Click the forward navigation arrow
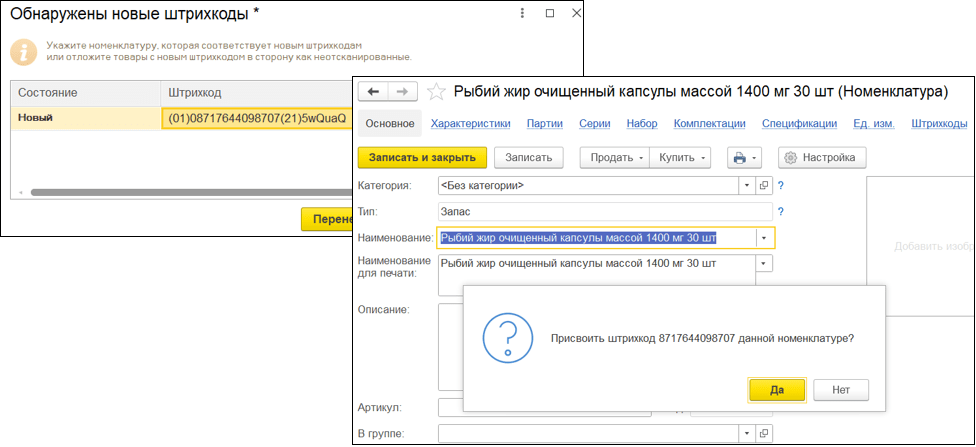This screenshot has width=976, height=447. pyautogui.click(x=402, y=92)
